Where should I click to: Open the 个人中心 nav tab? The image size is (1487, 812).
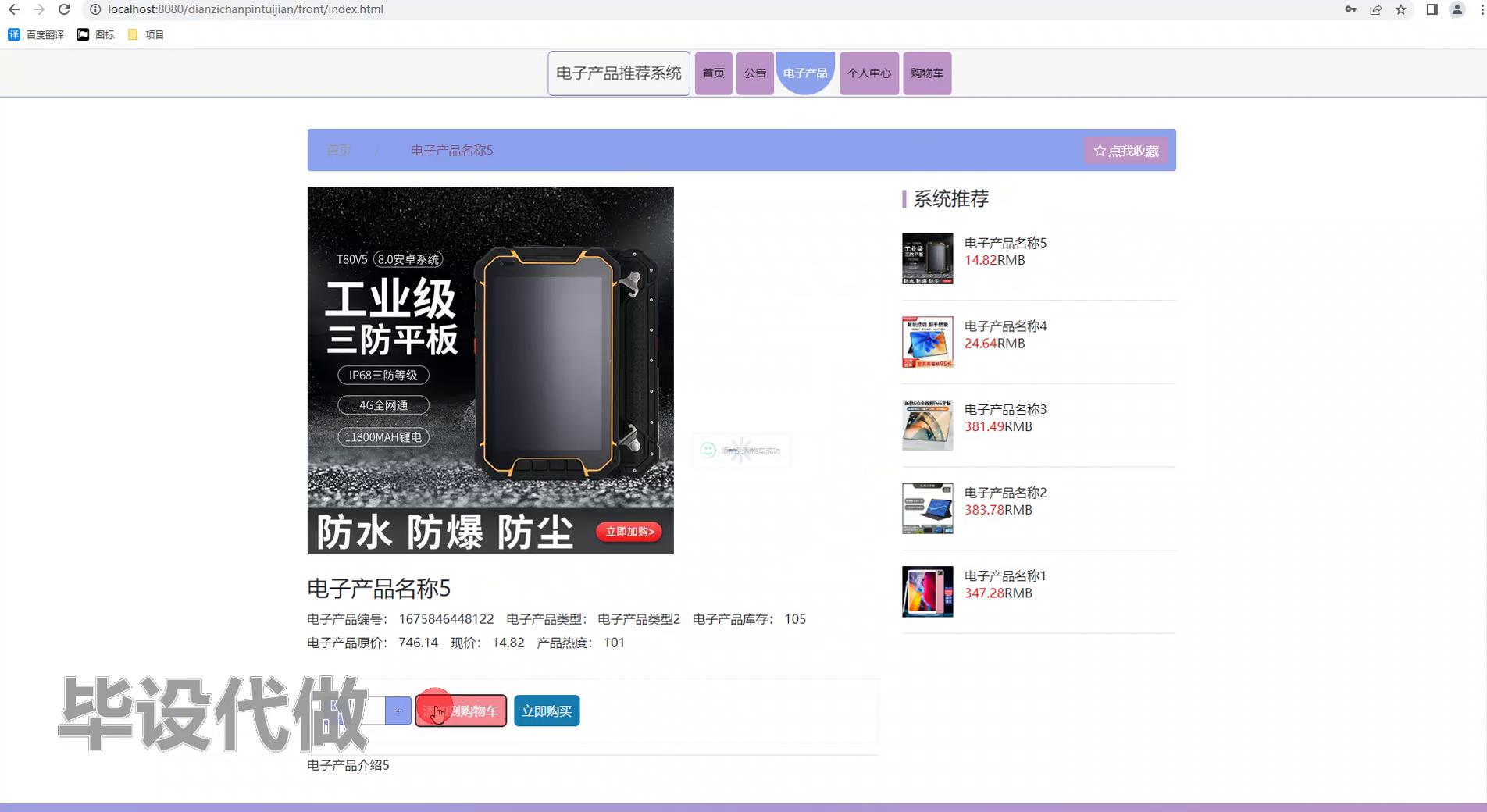868,73
